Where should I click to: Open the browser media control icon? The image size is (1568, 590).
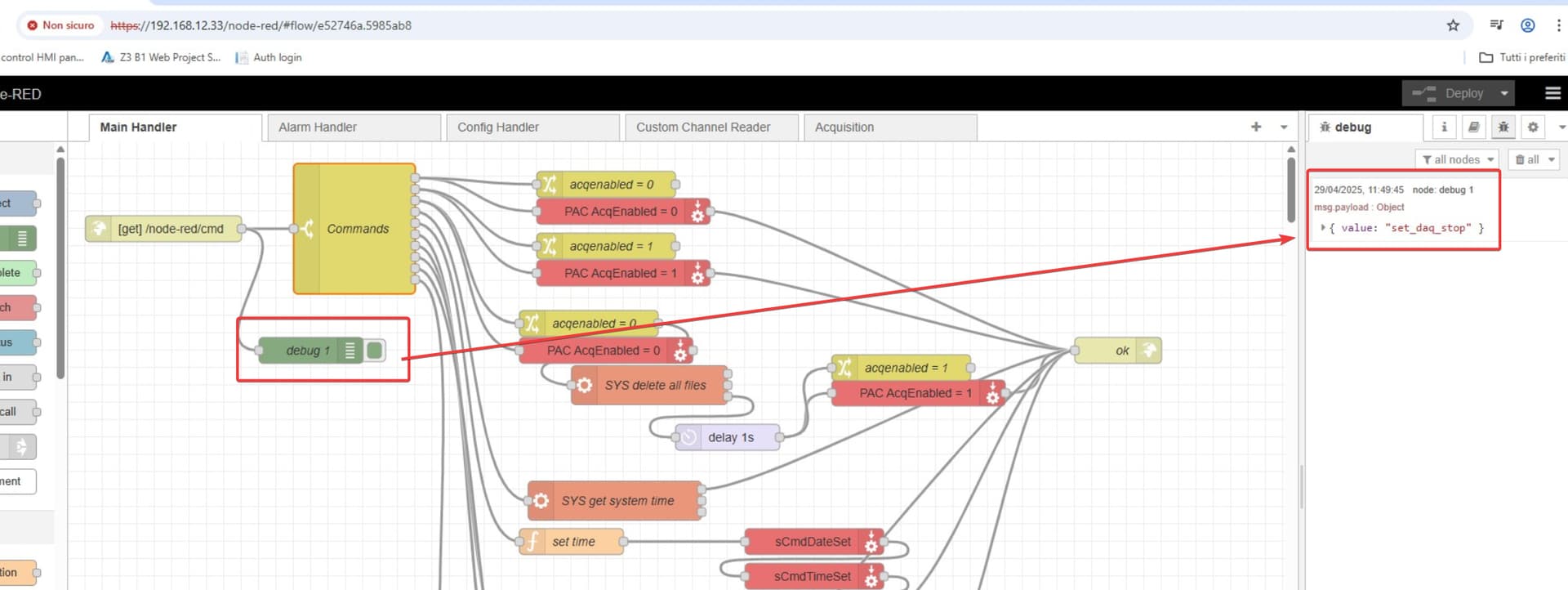click(1496, 25)
